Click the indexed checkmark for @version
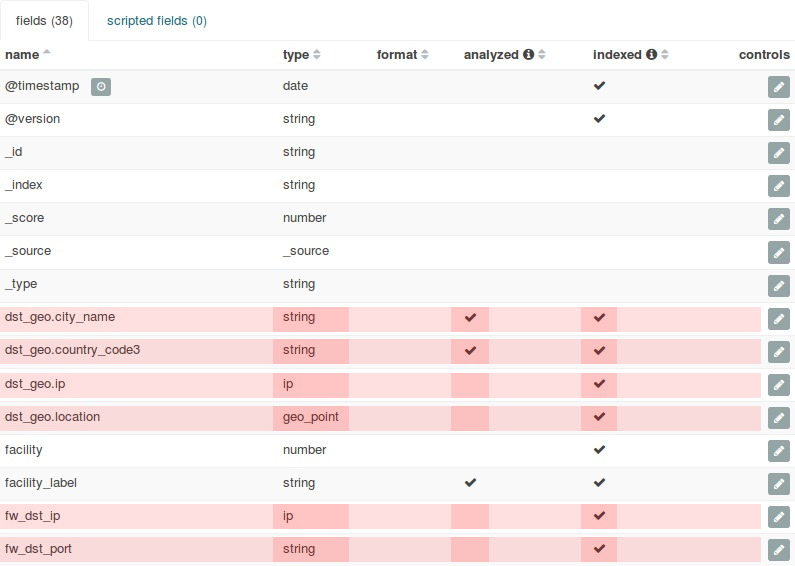795x566 pixels. coord(599,119)
